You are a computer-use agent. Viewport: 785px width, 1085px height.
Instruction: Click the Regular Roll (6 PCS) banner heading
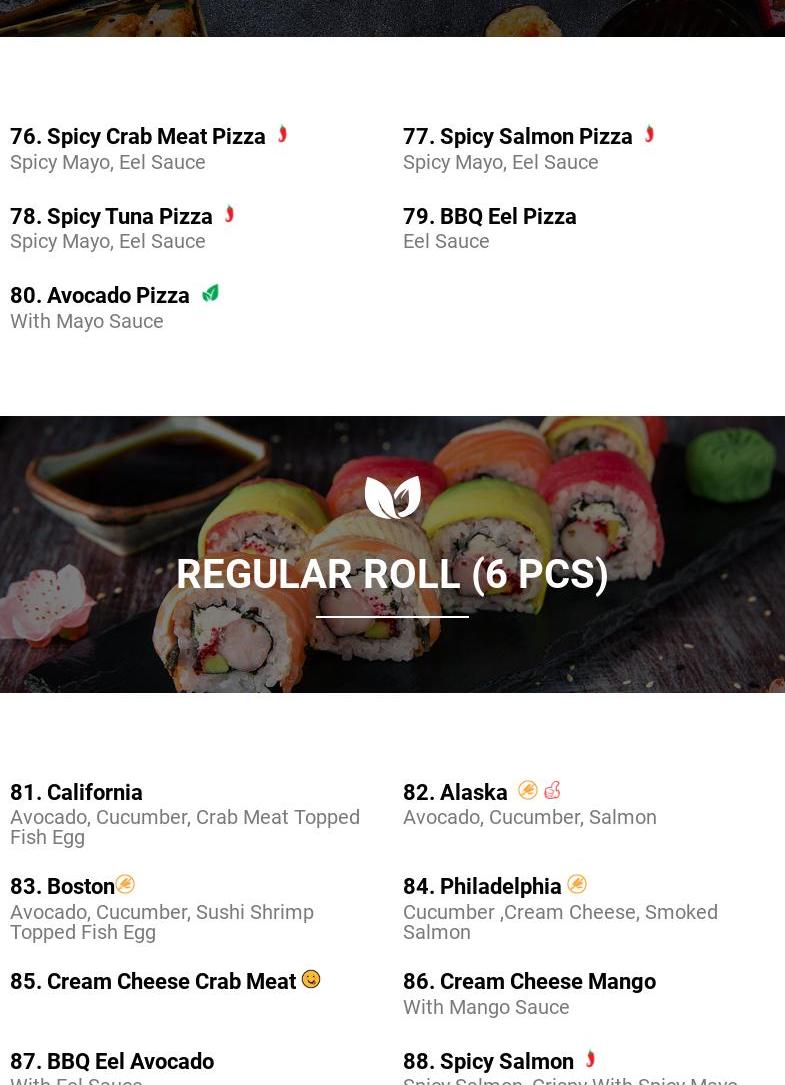pos(392,574)
